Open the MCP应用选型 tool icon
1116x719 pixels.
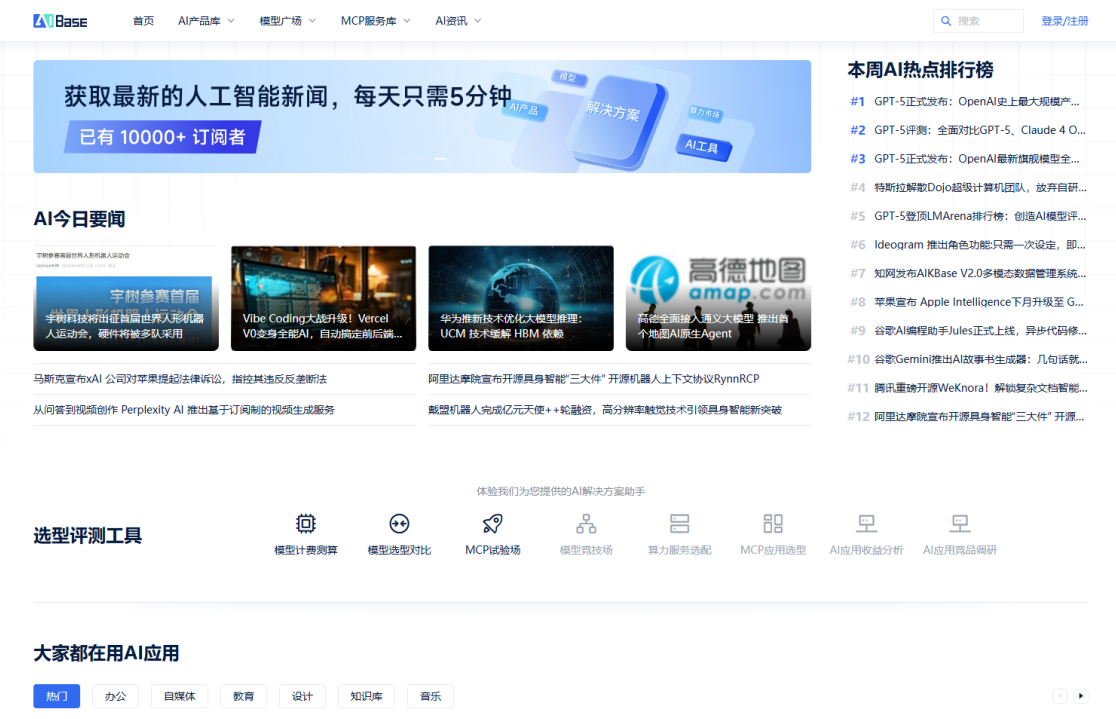[773, 524]
